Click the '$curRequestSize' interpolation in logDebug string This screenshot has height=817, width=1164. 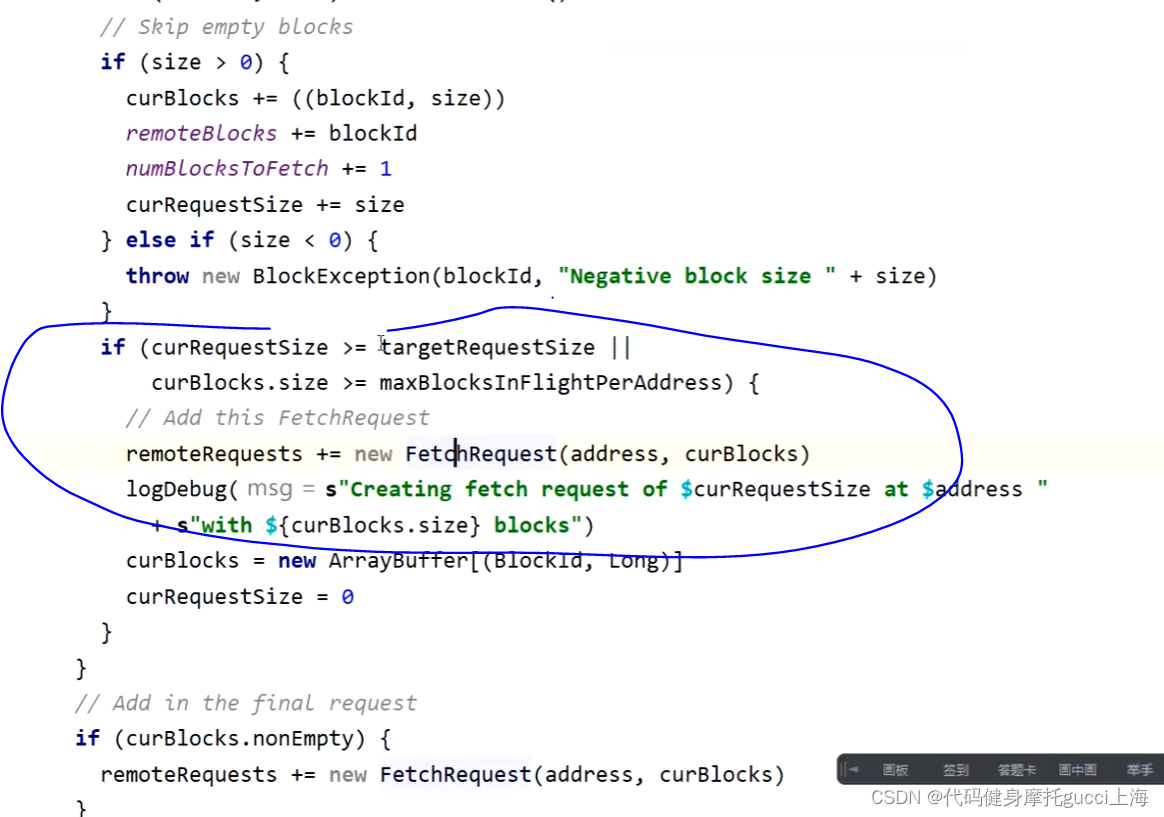pos(775,489)
